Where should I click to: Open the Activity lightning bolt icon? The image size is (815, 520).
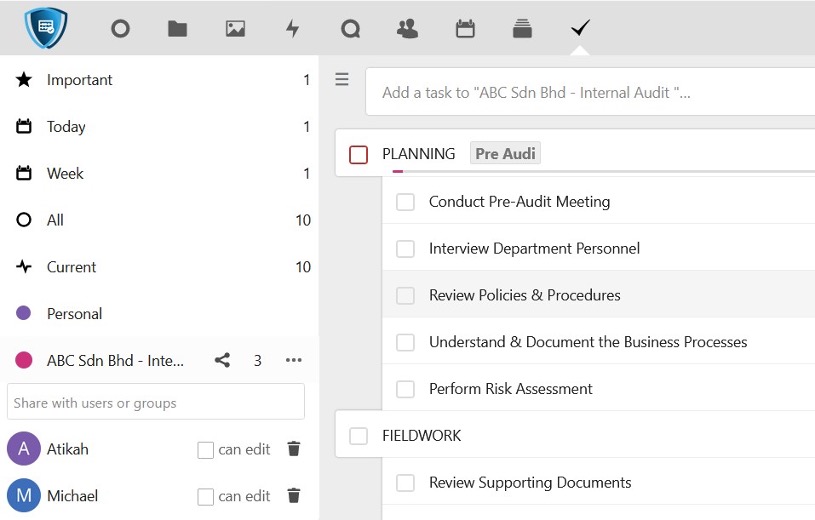(x=293, y=29)
